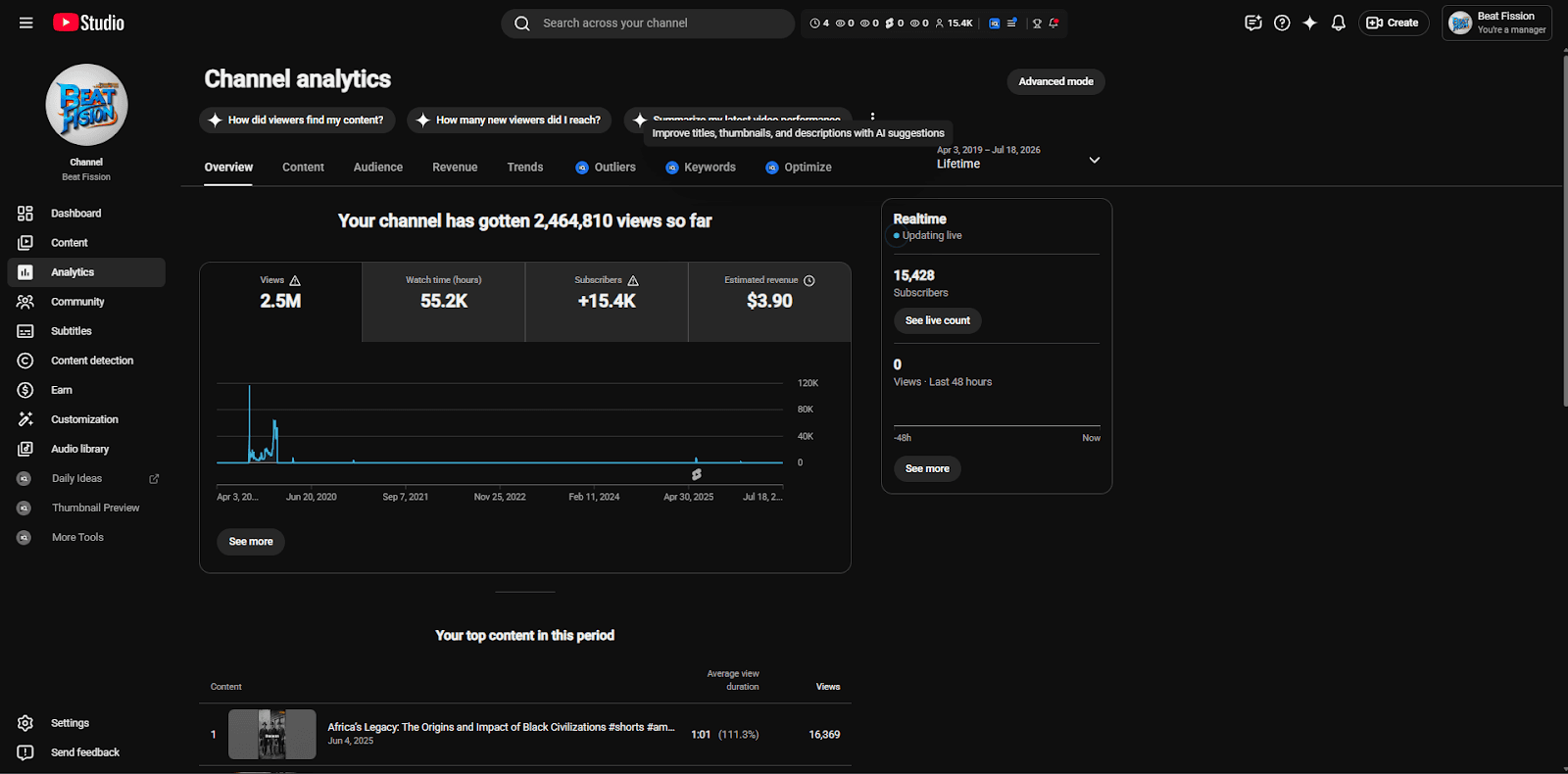The height and width of the screenshot is (774, 1568).
Task: Select the Estimated revenue card
Action: coord(769,302)
